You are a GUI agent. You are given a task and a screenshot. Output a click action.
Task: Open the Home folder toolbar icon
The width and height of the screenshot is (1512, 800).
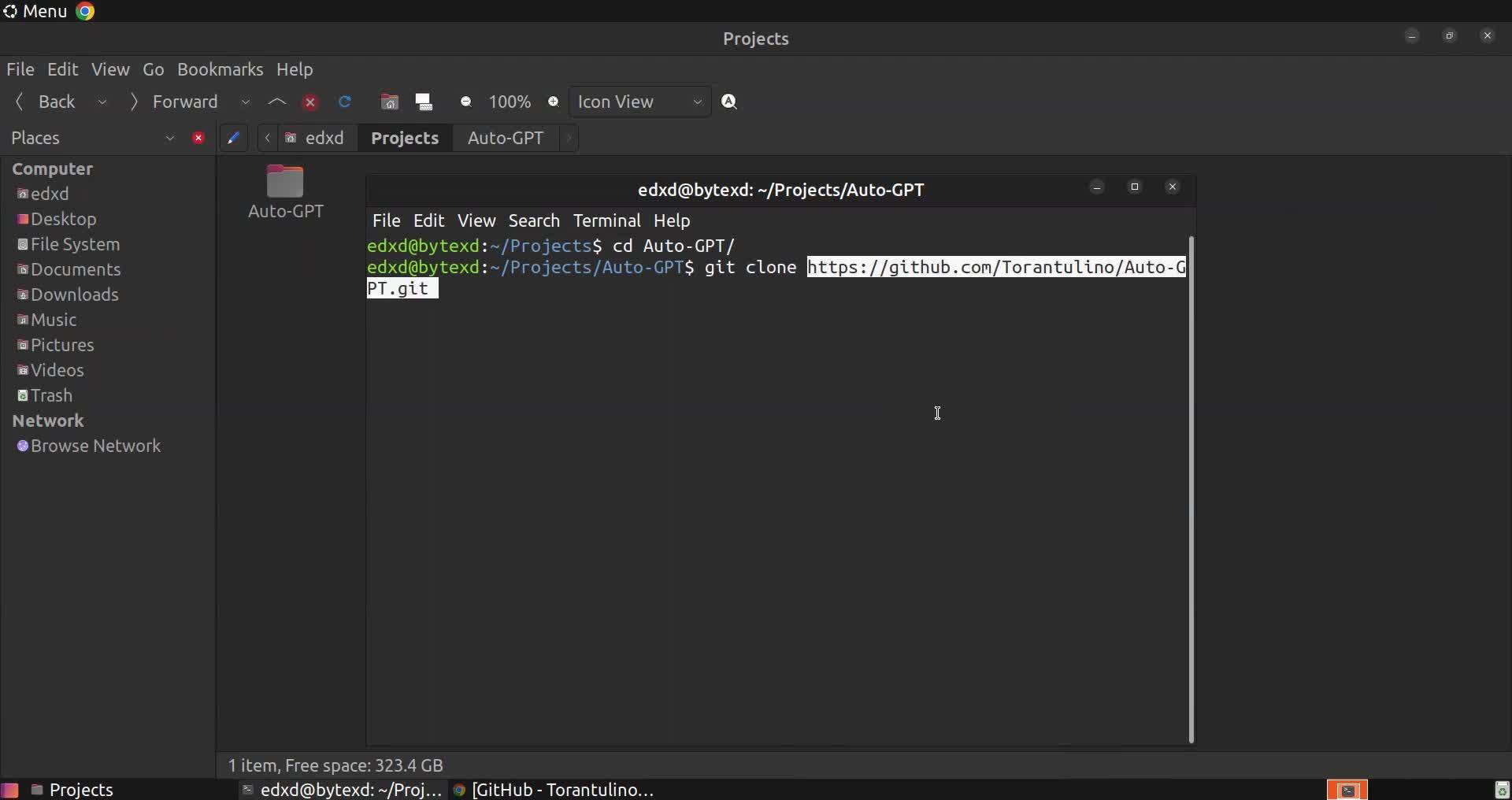pos(389,102)
